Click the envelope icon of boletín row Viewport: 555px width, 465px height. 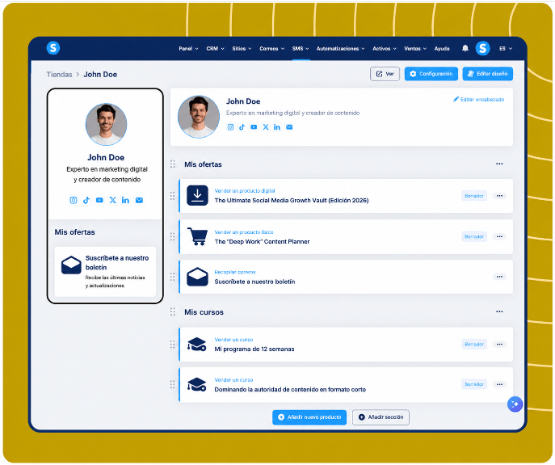tap(197, 277)
